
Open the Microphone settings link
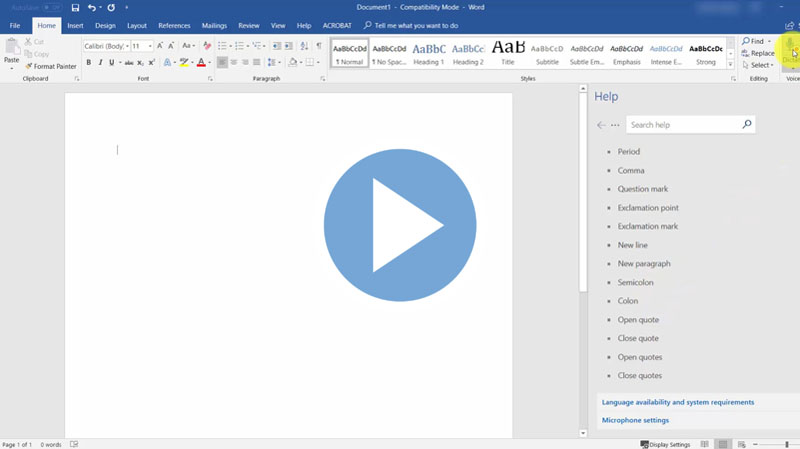pos(635,420)
